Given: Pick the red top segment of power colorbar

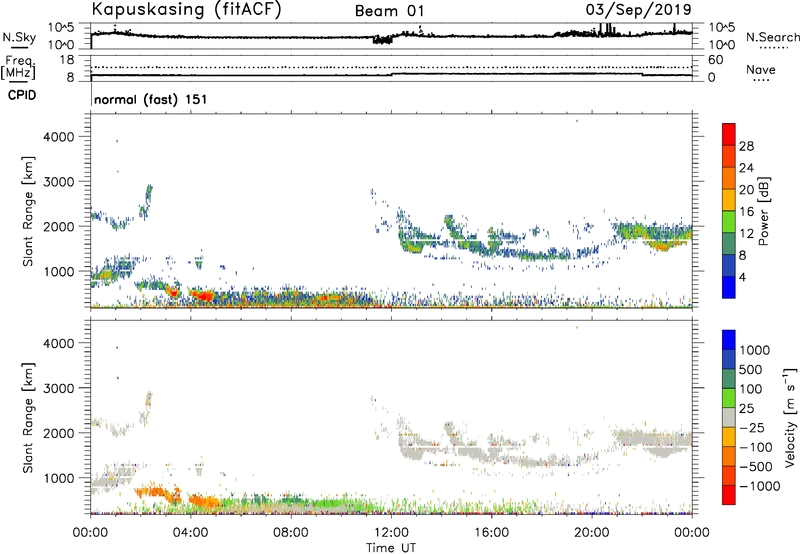Looking at the screenshot, I should tap(729, 134).
